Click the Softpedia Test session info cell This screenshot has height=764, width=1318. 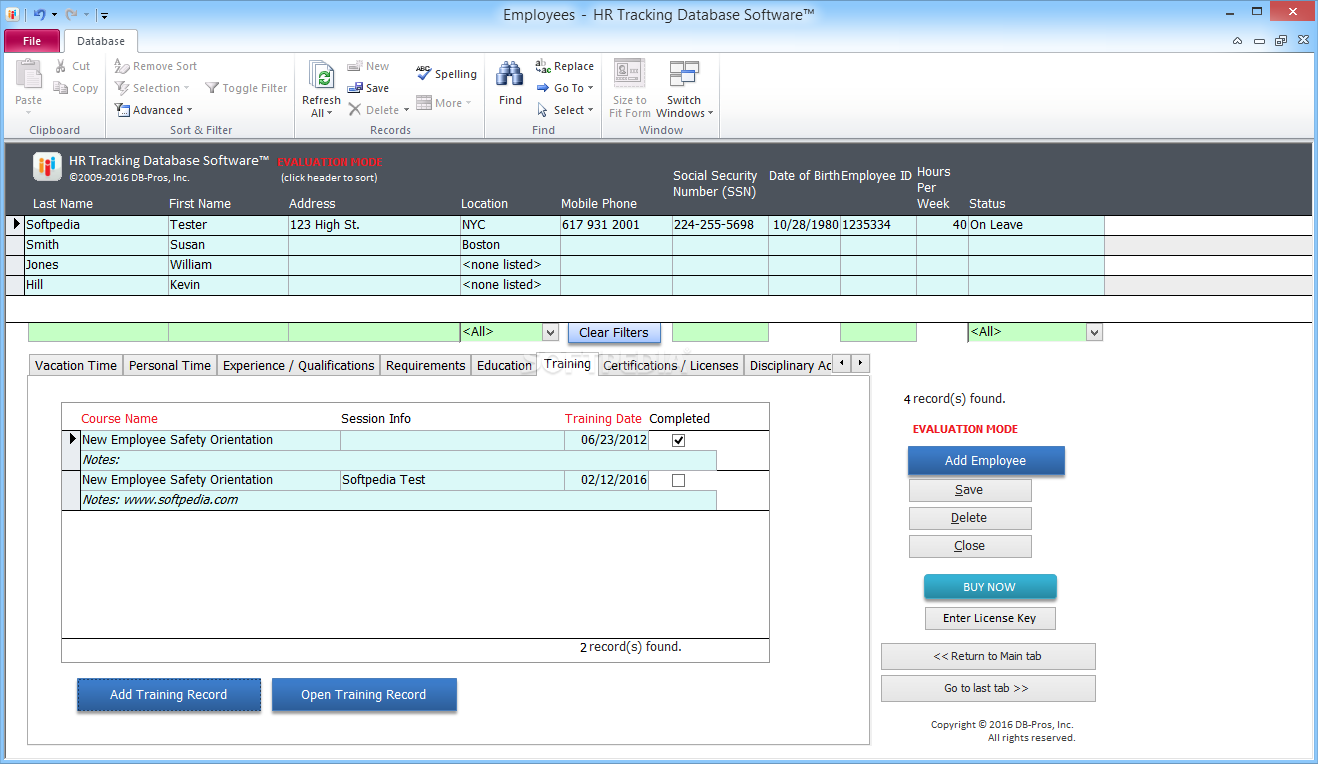pos(452,480)
